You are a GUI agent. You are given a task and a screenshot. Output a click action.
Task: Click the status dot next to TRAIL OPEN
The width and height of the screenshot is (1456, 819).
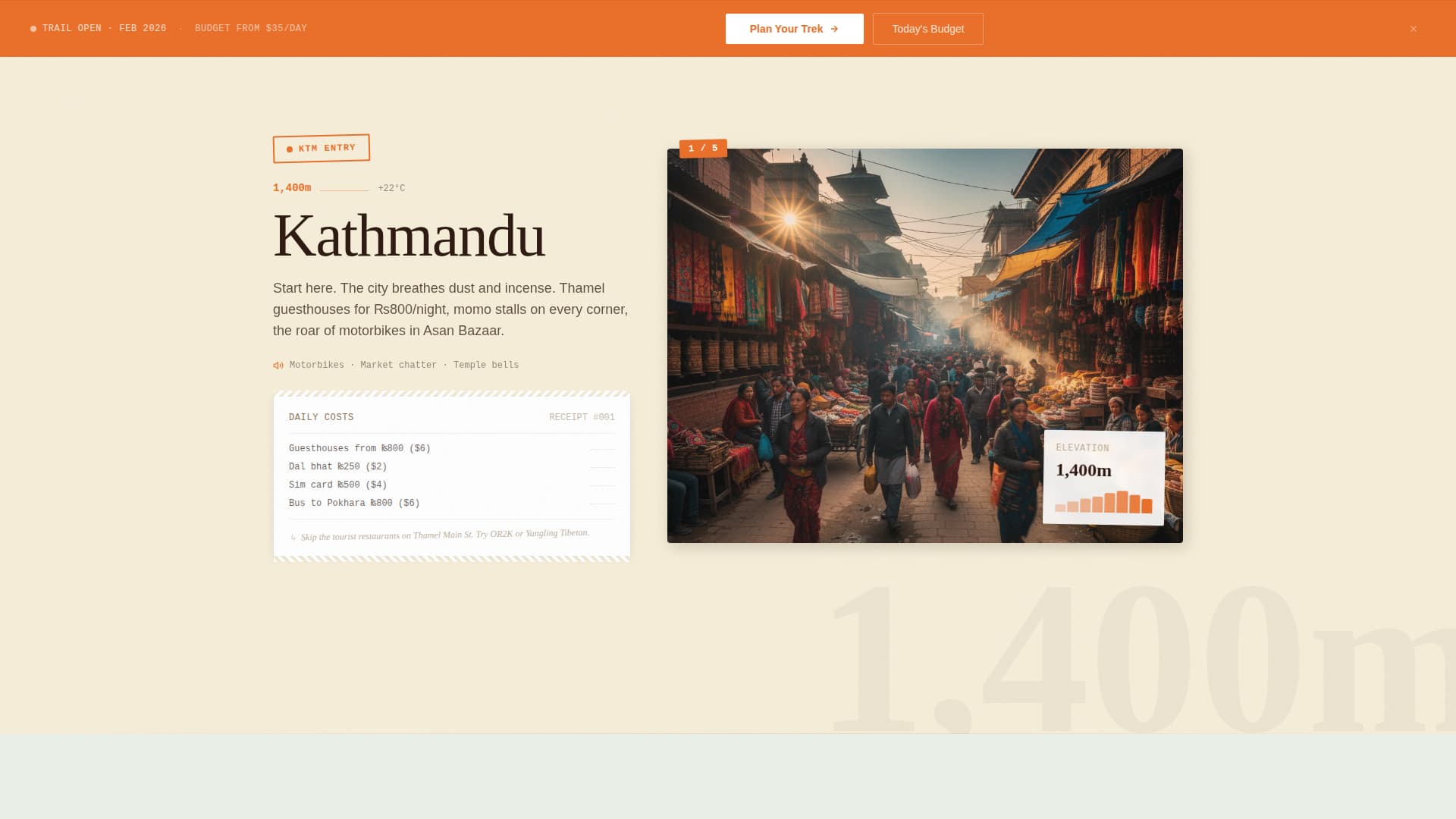point(32,28)
